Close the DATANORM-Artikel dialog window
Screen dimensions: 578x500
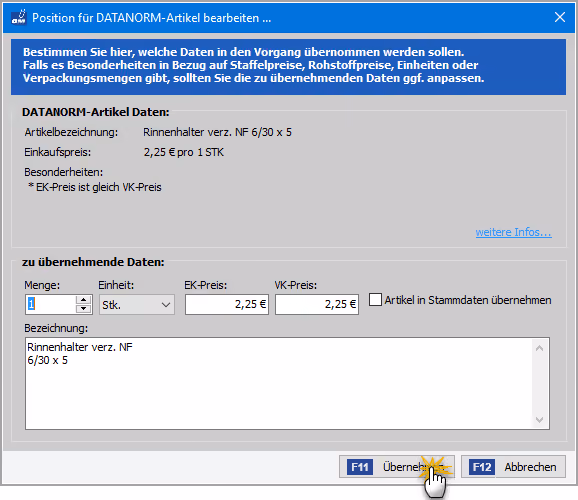pyautogui.click(x=560, y=17)
